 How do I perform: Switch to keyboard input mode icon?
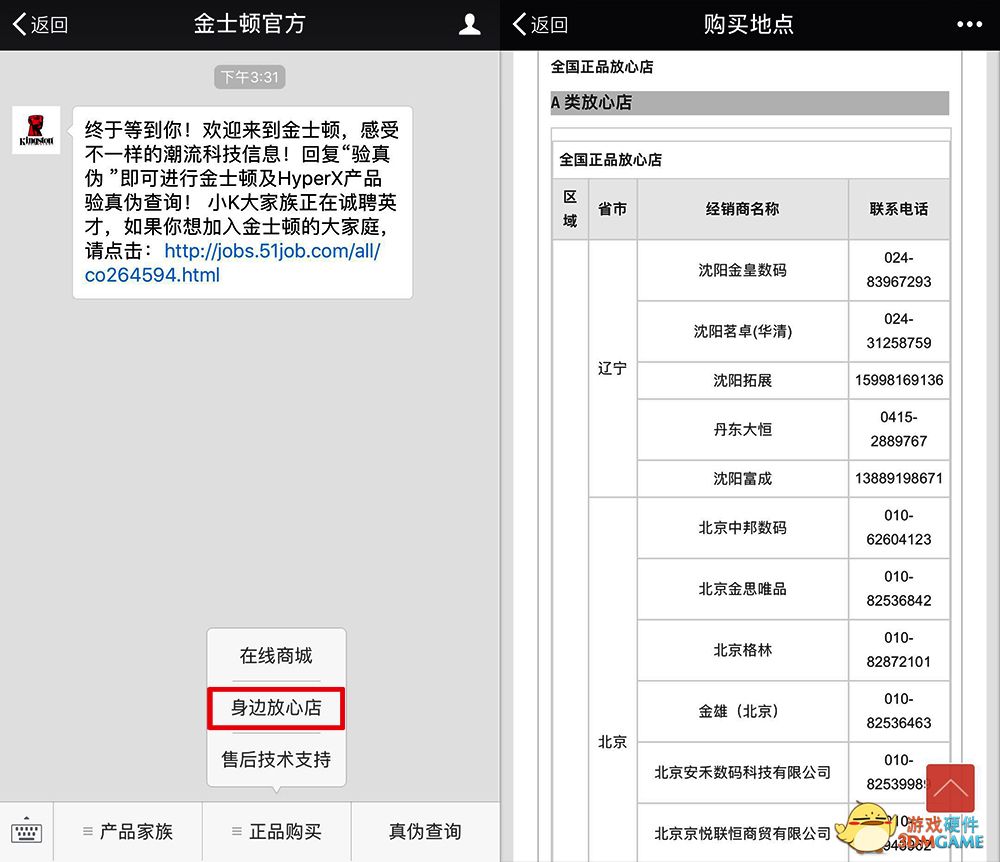click(26, 831)
